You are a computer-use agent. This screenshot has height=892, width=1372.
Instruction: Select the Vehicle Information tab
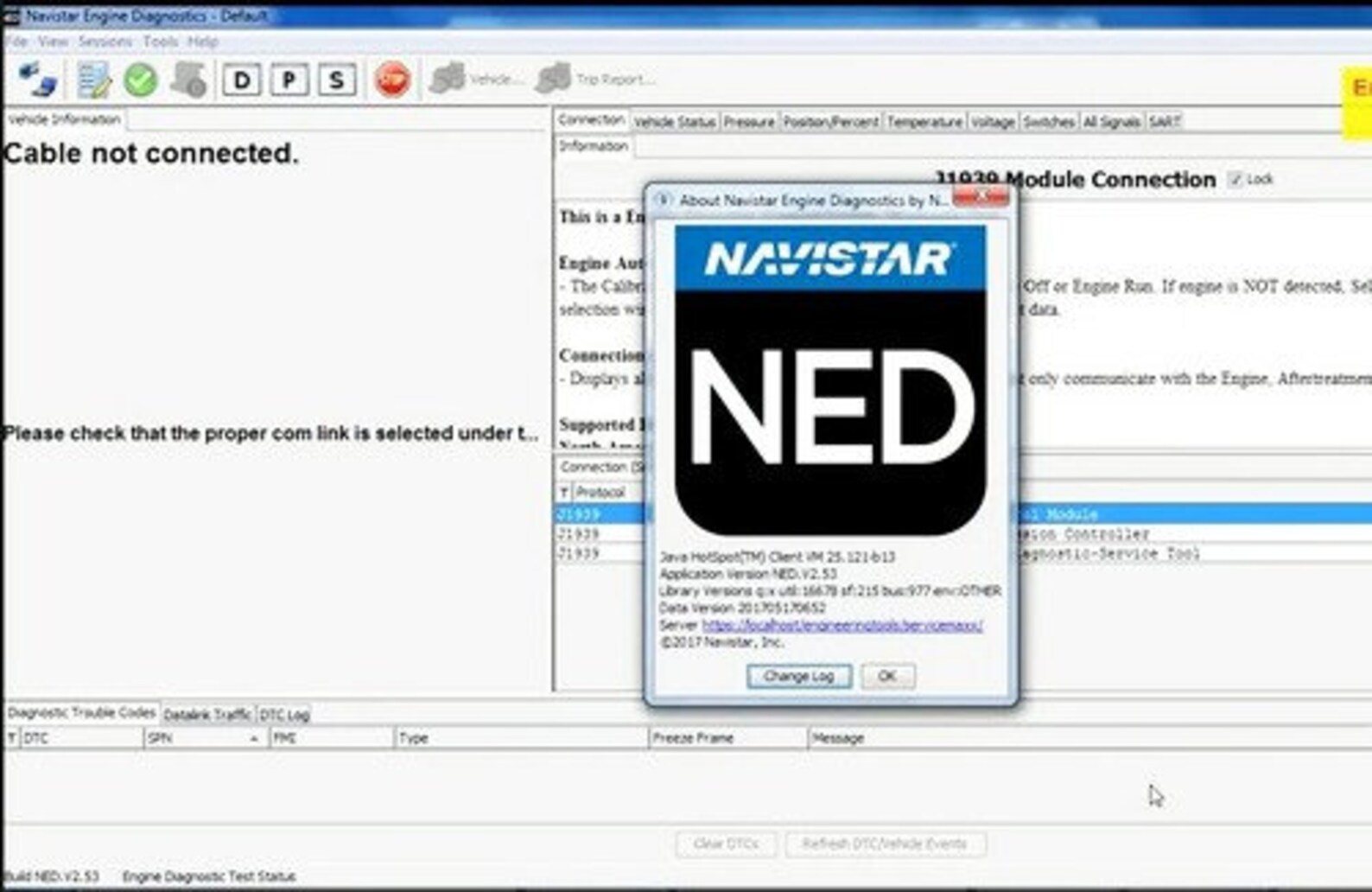65,119
